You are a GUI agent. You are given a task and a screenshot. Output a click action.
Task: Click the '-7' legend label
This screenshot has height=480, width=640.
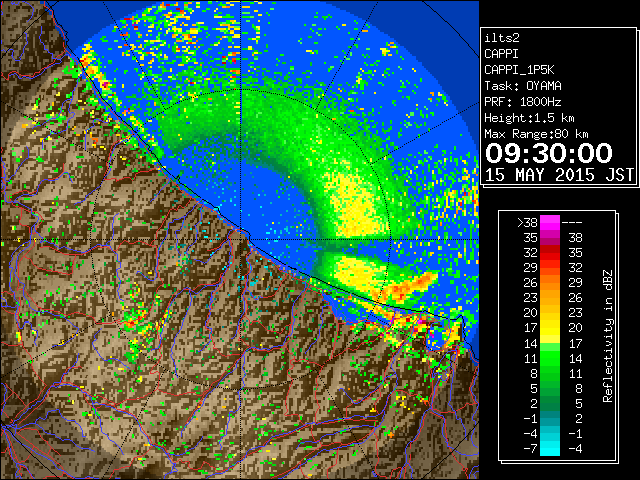coord(530,449)
